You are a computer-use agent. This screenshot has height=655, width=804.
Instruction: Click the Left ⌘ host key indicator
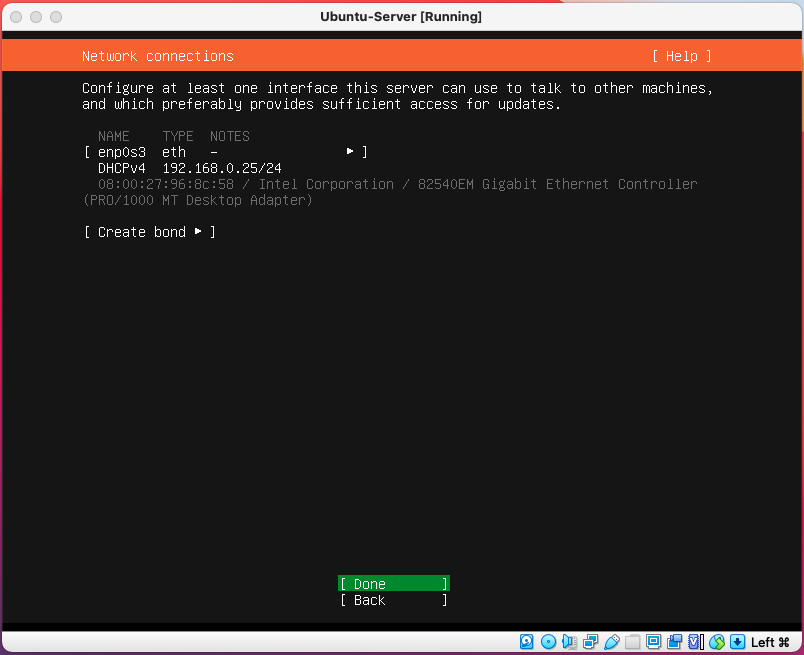click(x=770, y=642)
